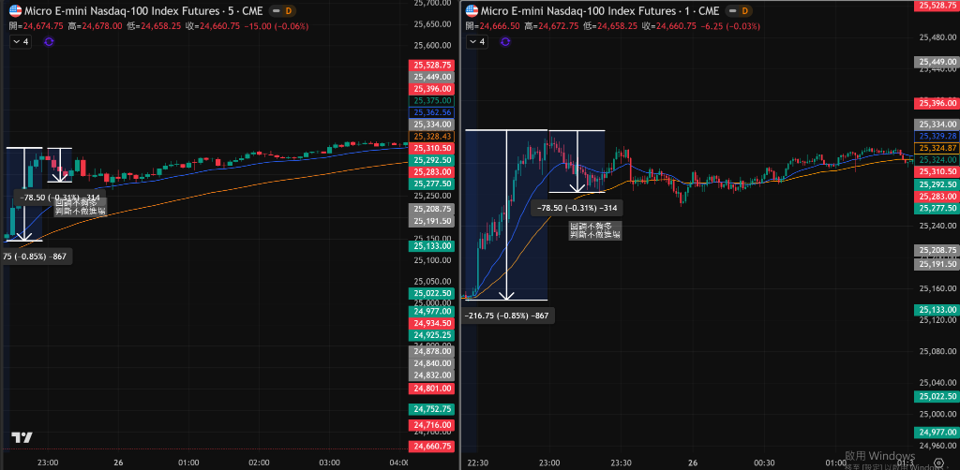Click the arrowhead of the -216.75 measurement in the right chart
The image size is (960, 470).
[507, 296]
